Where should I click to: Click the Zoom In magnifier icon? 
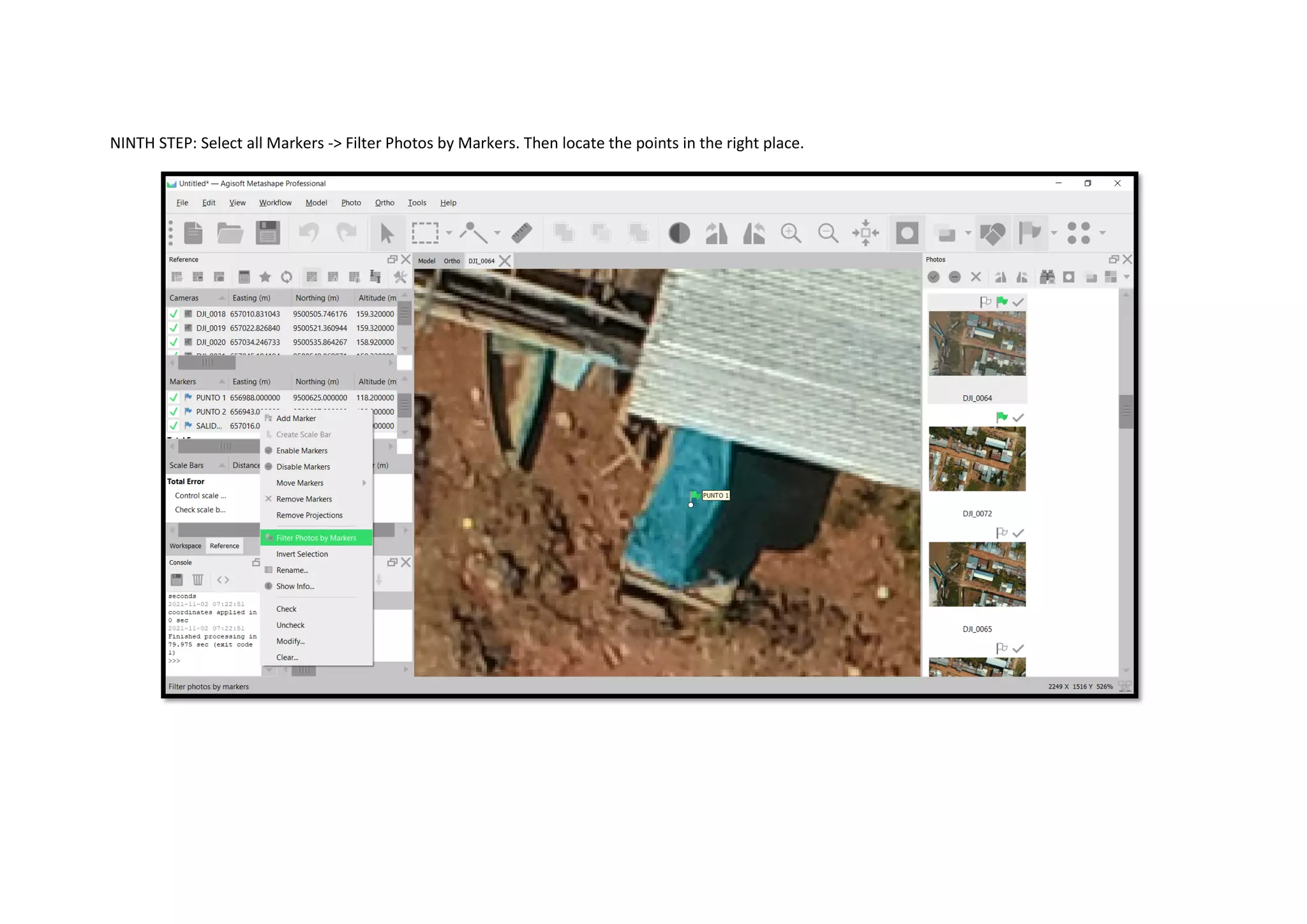pos(791,233)
